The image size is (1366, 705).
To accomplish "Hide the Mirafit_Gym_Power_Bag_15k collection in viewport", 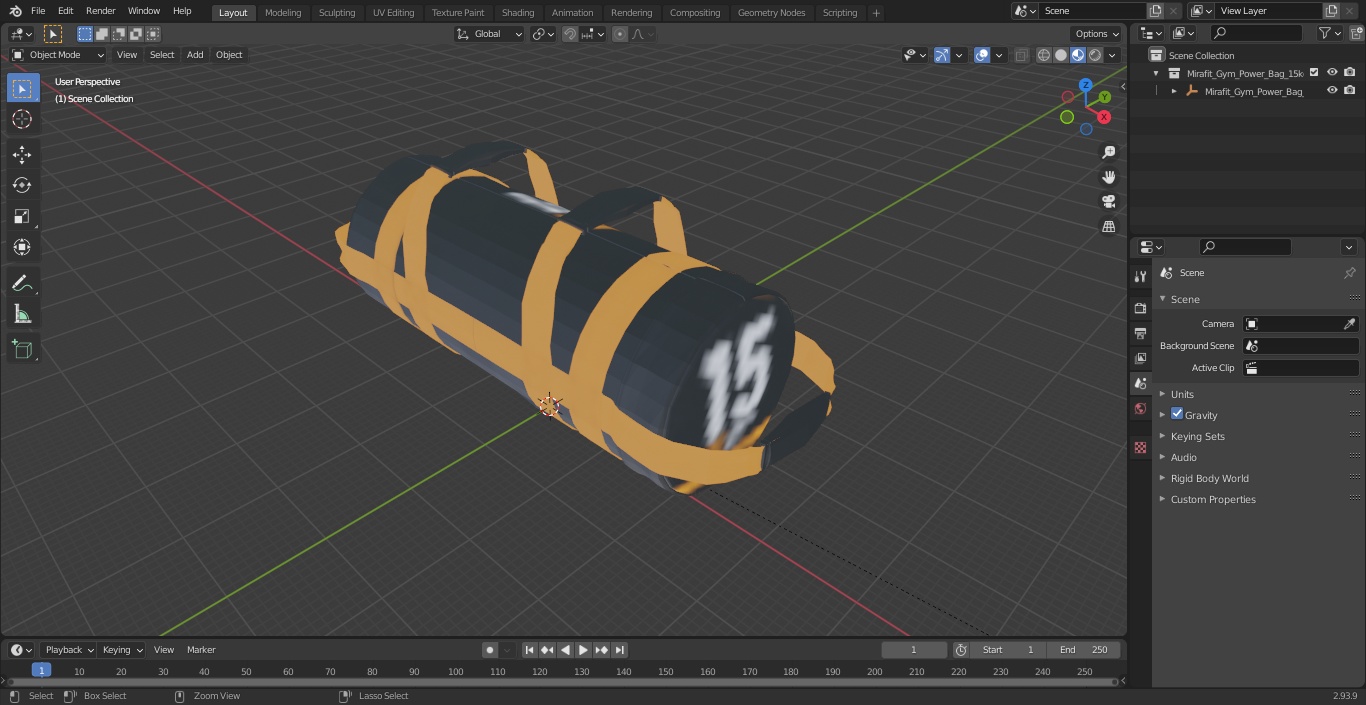I will click(x=1332, y=72).
